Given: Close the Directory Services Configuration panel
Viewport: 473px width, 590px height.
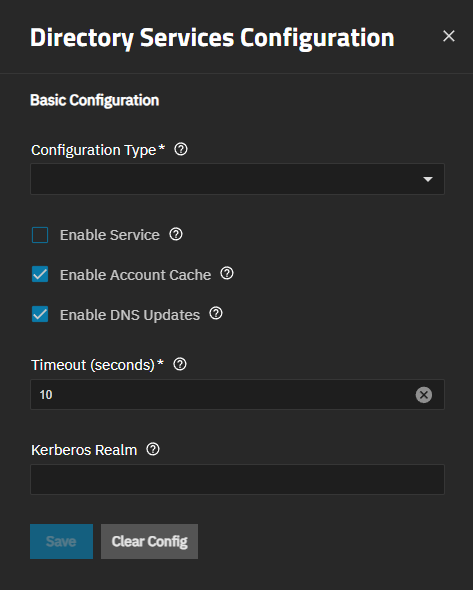Looking at the screenshot, I should (449, 36).
